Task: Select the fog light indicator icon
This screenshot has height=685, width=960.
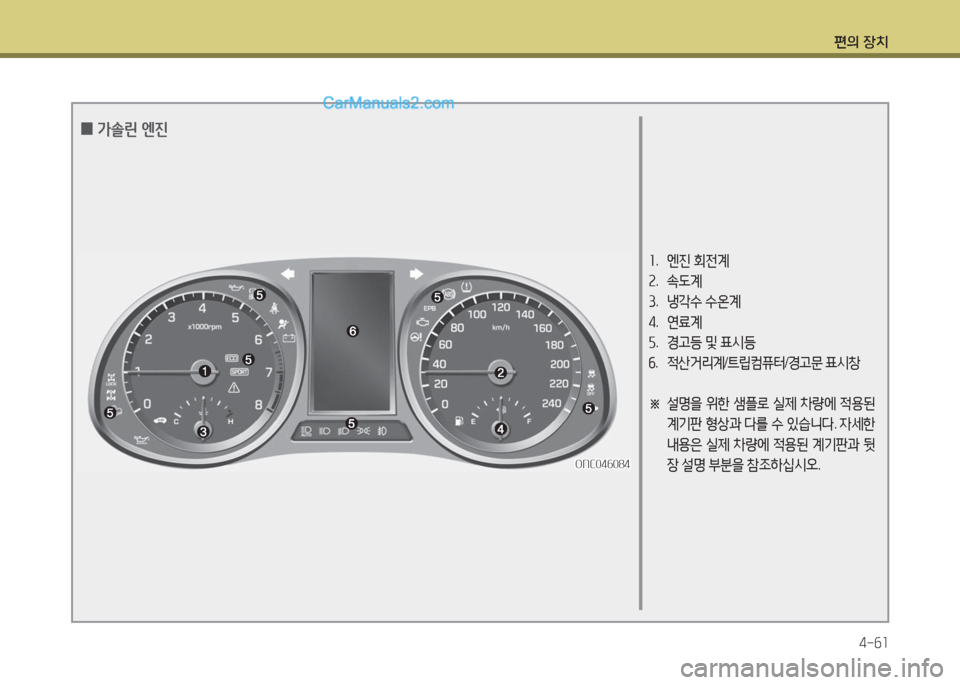Action: pos(382,431)
